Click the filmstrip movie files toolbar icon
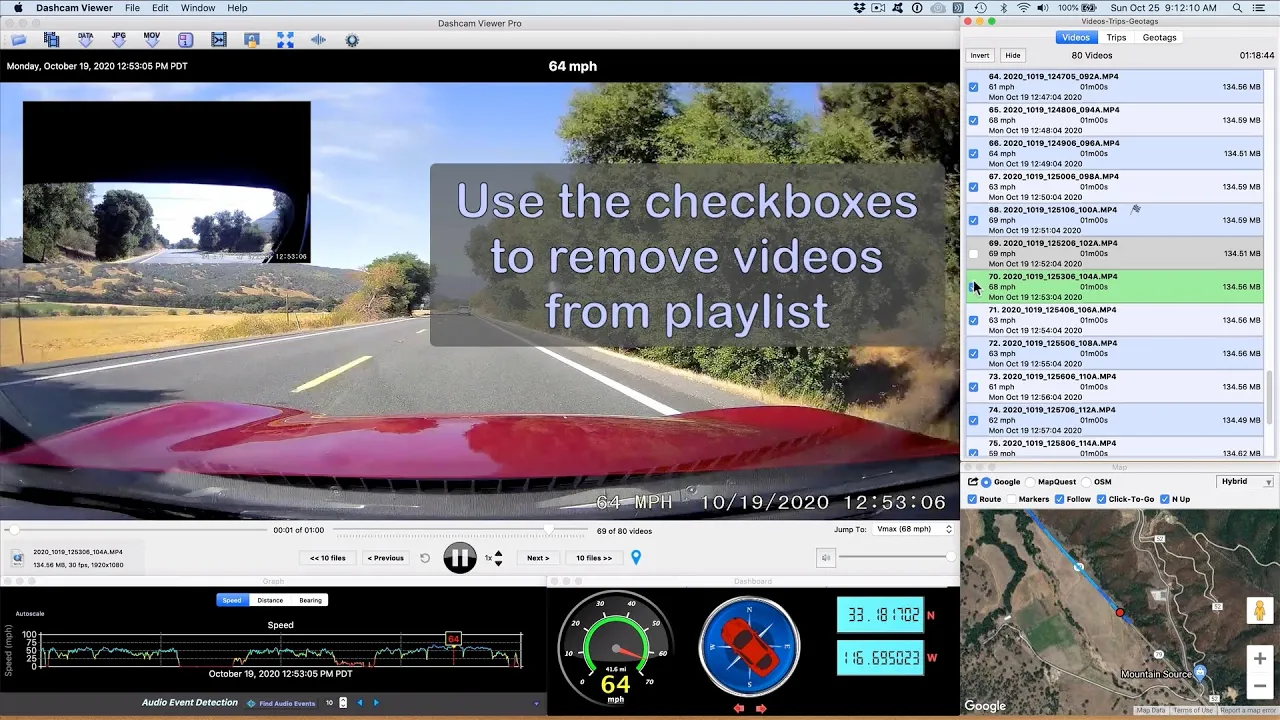Image resolution: width=1280 pixels, height=720 pixels. (x=52, y=40)
